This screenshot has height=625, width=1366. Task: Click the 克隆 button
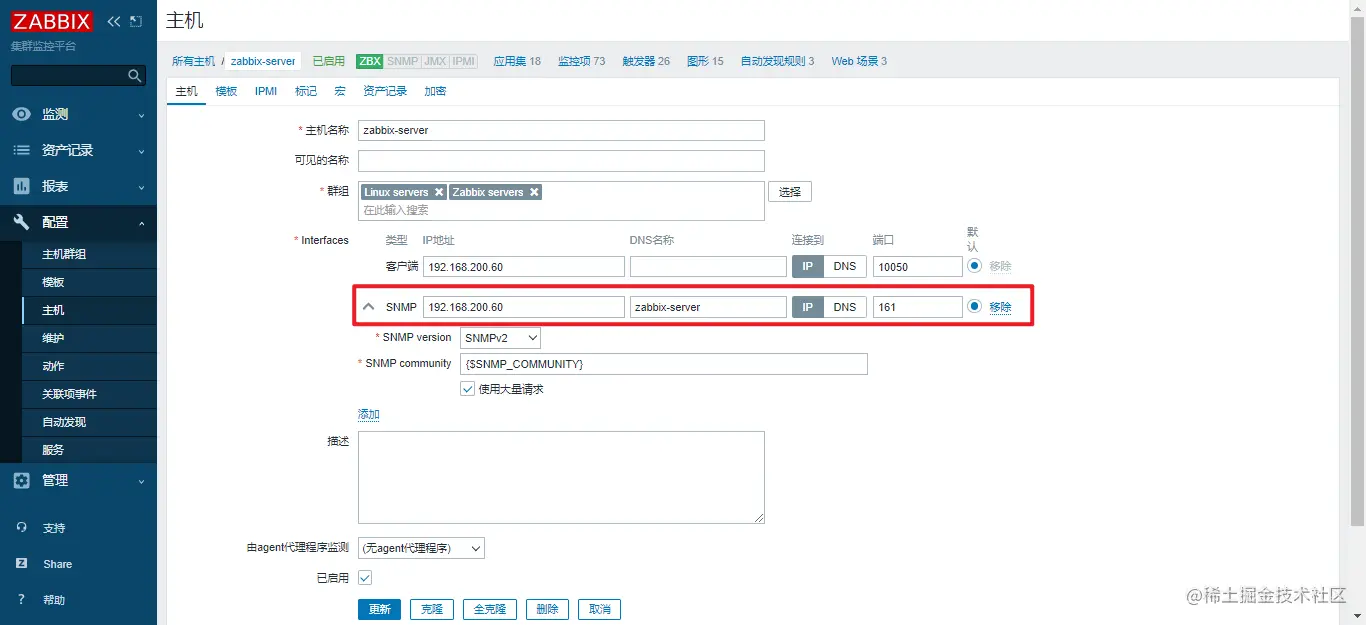432,609
